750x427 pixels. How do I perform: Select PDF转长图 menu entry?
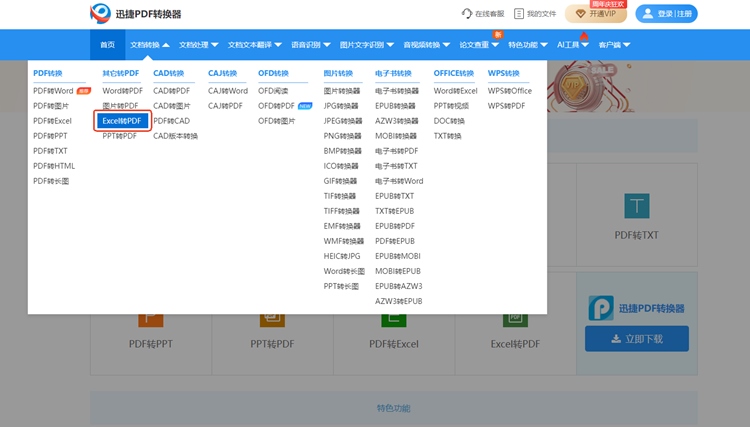pos(51,181)
